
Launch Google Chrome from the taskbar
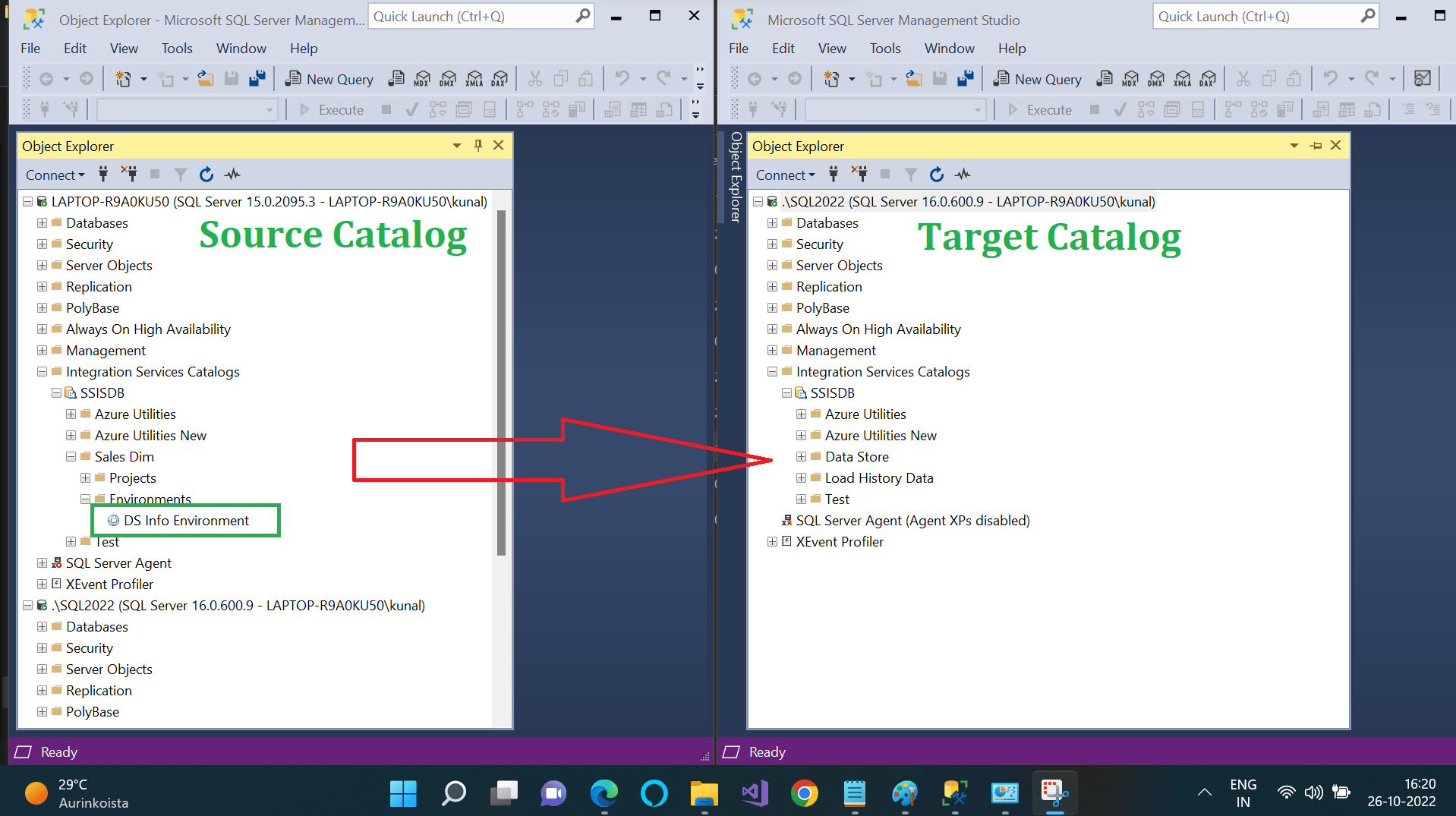[x=805, y=793]
